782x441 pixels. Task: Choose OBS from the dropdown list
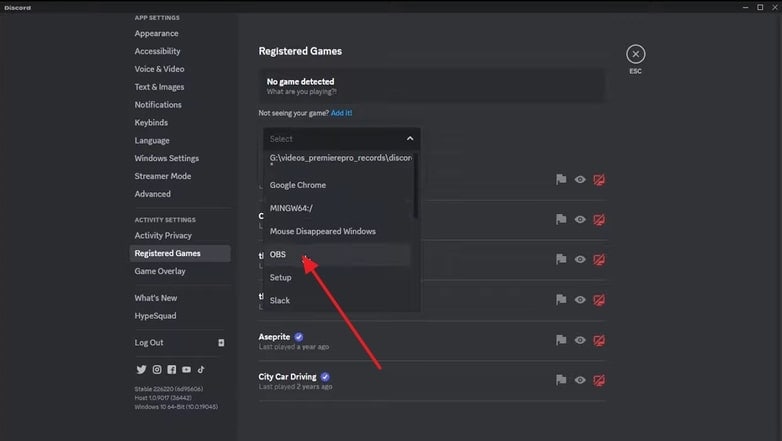click(x=337, y=254)
